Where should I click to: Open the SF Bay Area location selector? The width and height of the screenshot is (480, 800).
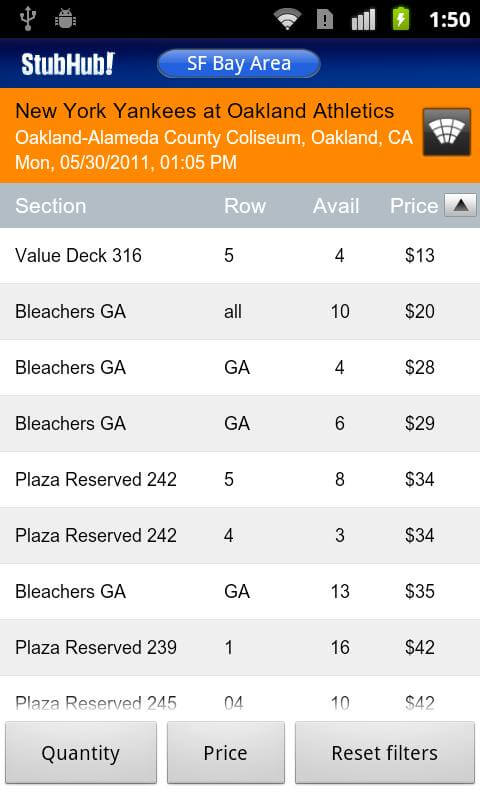[239, 64]
